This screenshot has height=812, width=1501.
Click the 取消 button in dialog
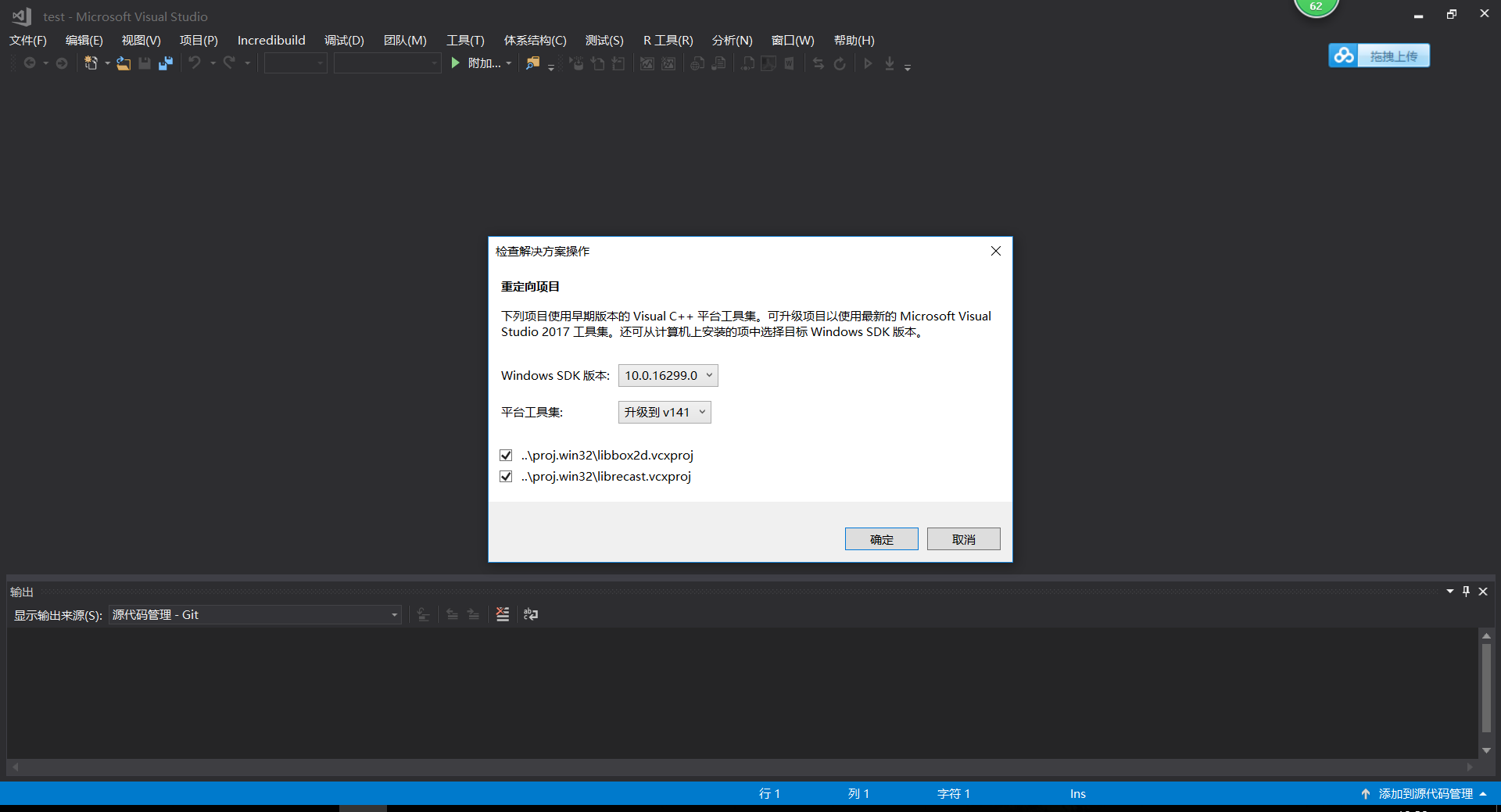point(964,539)
